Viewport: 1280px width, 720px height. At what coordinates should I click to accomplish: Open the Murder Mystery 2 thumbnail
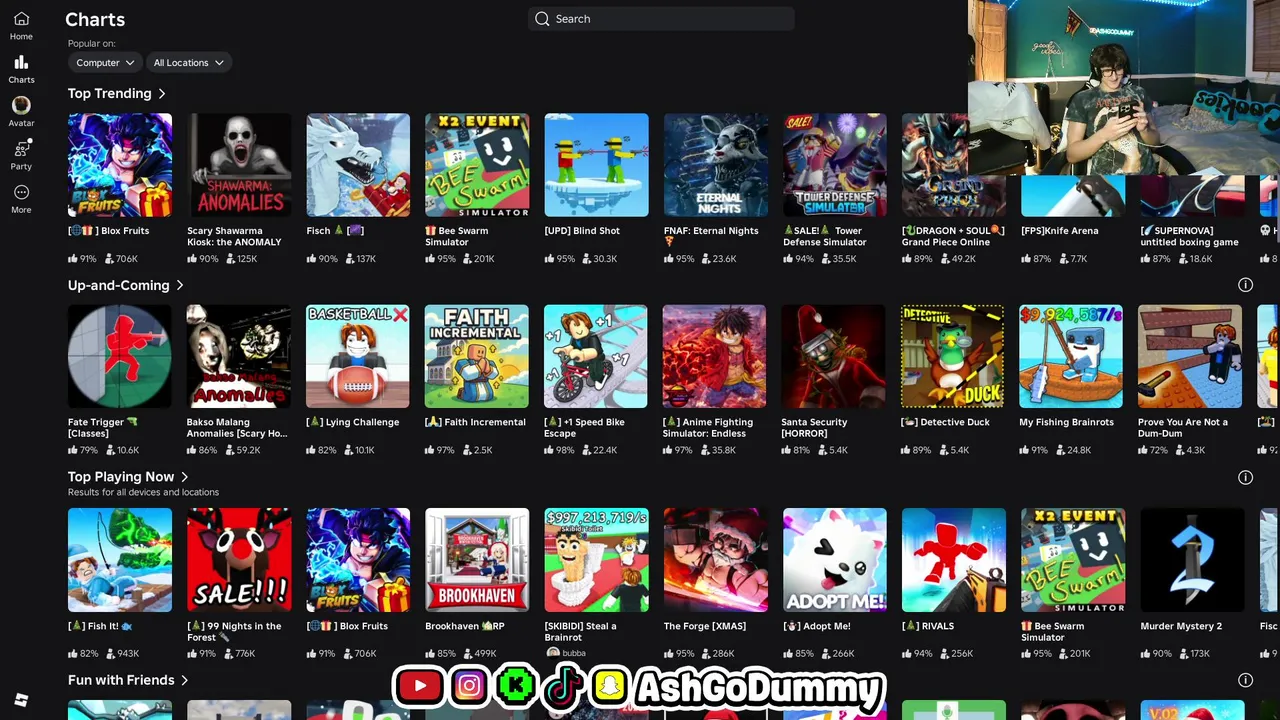(x=1192, y=560)
